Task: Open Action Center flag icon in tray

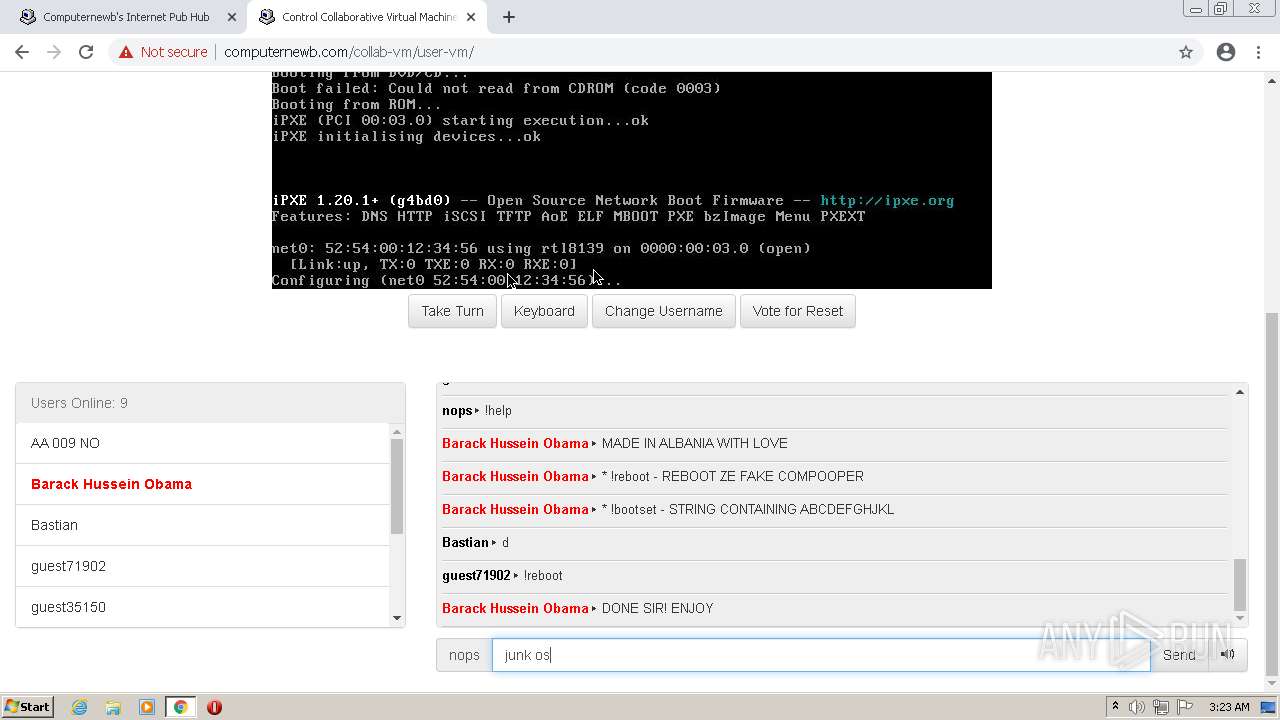Action: pyautogui.click(x=1184, y=707)
